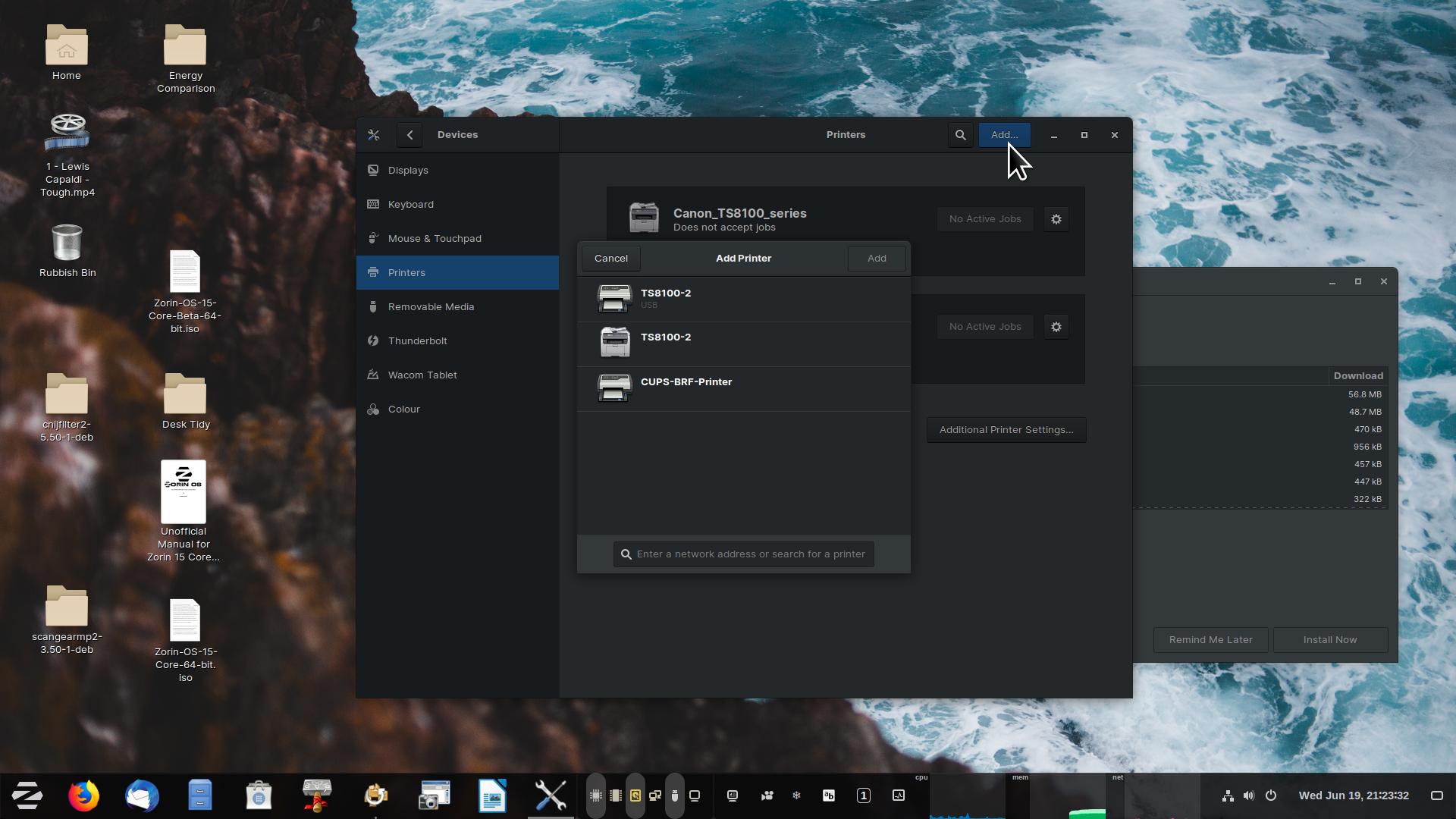Go to Displays in the sidebar

click(x=408, y=170)
